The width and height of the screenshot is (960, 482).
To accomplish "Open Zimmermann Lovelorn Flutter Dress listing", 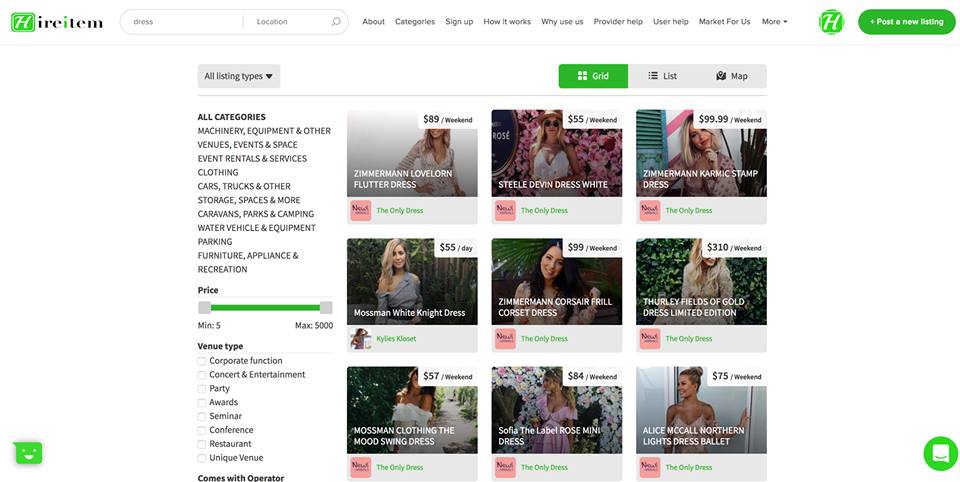I will click(412, 153).
